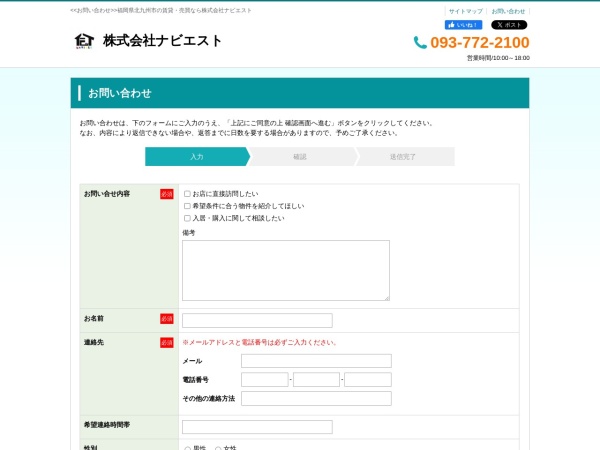Viewport: 600px width, 450px height.
Task: Focus the 備考 textarea
Action: point(286,271)
